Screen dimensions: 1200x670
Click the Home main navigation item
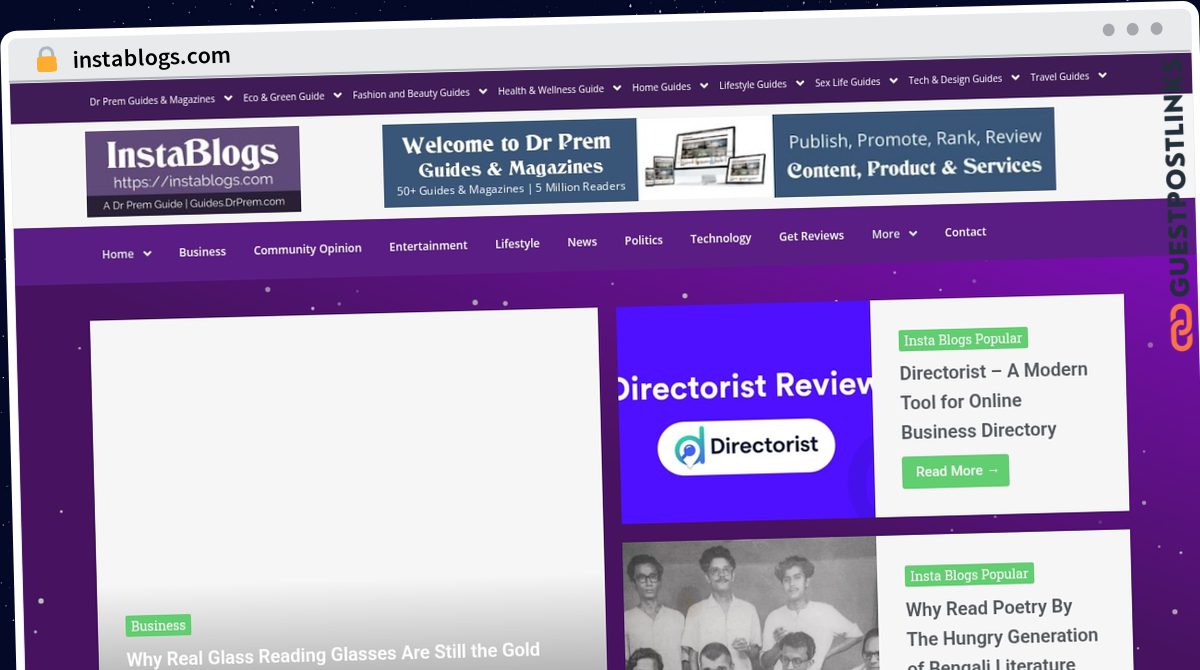(117, 254)
